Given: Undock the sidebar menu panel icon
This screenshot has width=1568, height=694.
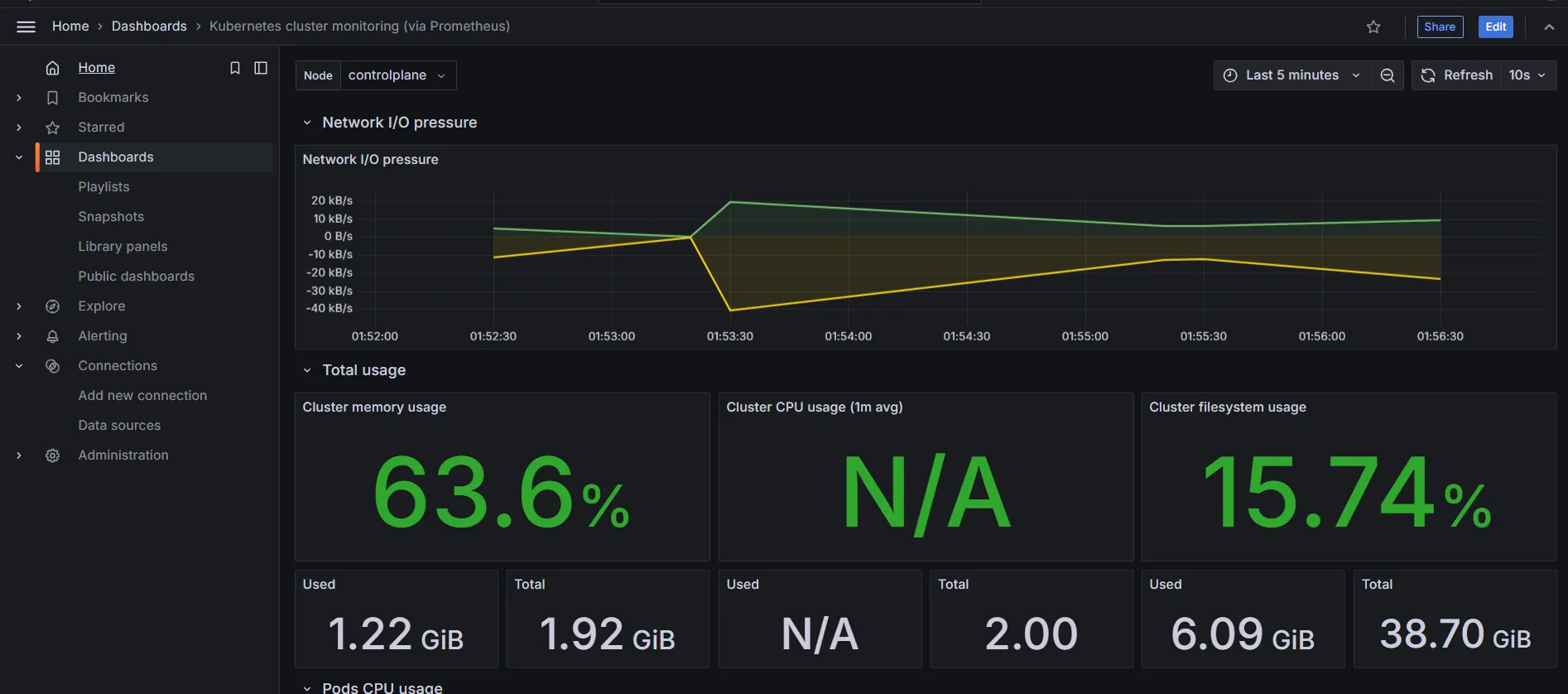Looking at the screenshot, I should (x=261, y=68).
